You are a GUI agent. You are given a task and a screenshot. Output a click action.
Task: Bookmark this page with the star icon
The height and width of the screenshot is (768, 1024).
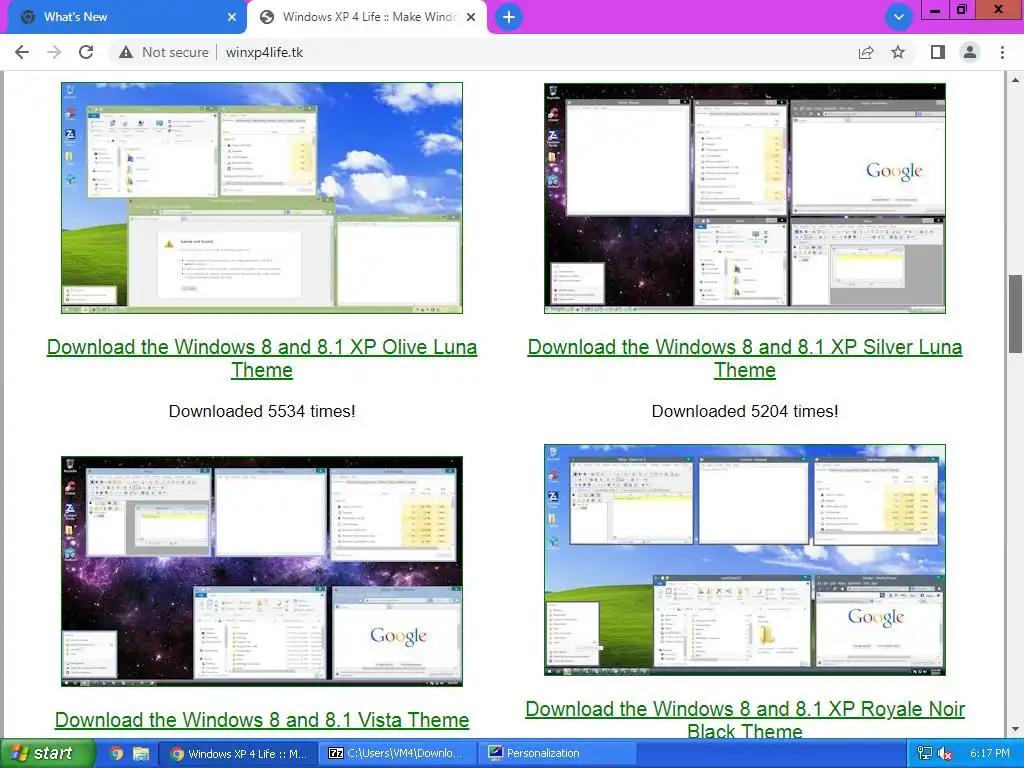pos(898,52)
